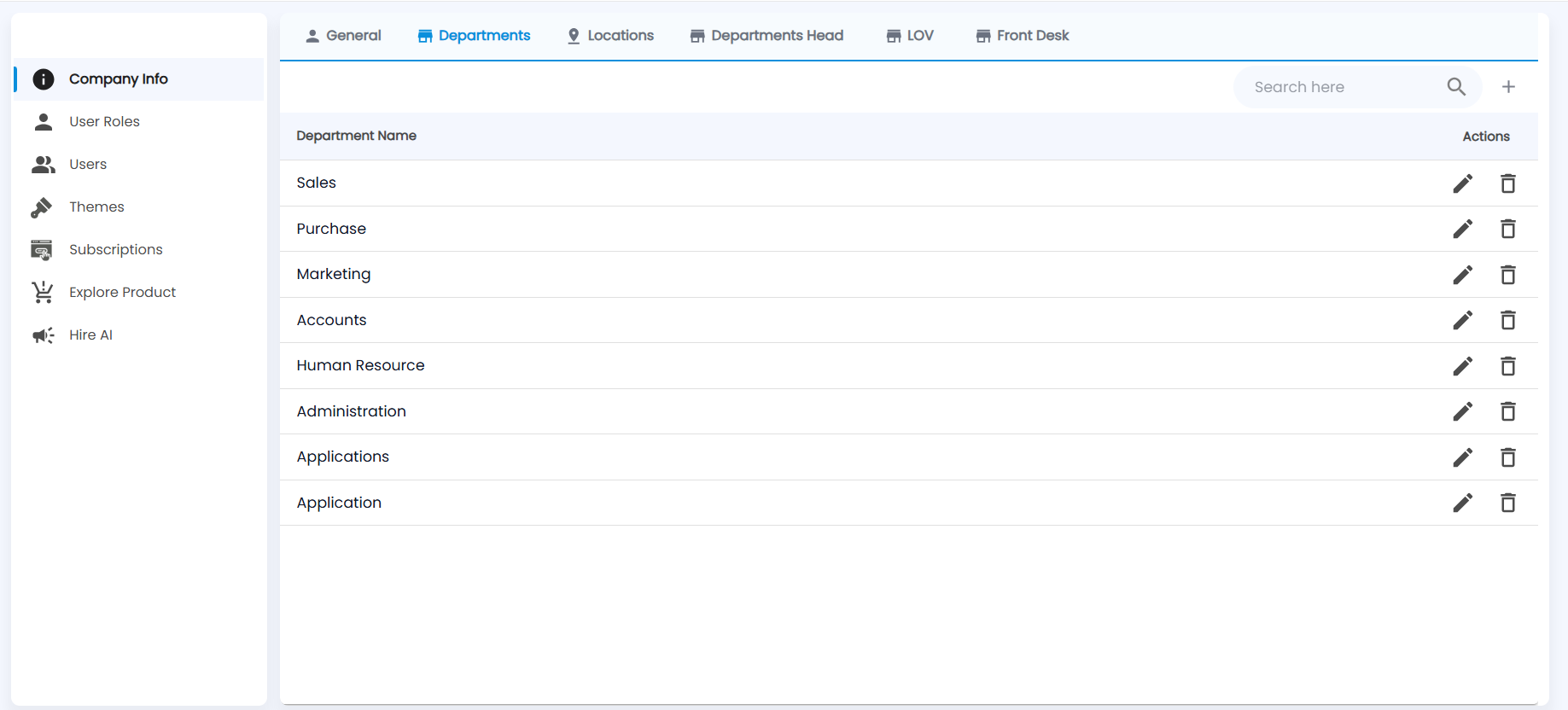Screen dimensions: 1568x710
Task: Click the Actions column header
Action: tap(1486, 137)
